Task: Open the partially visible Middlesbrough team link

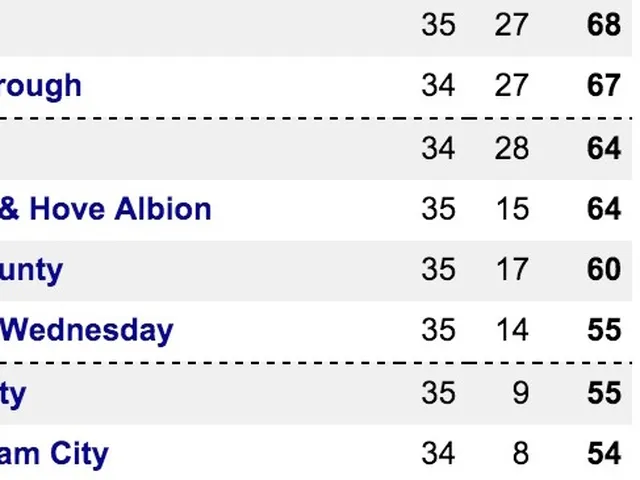Action: (40, 86)
